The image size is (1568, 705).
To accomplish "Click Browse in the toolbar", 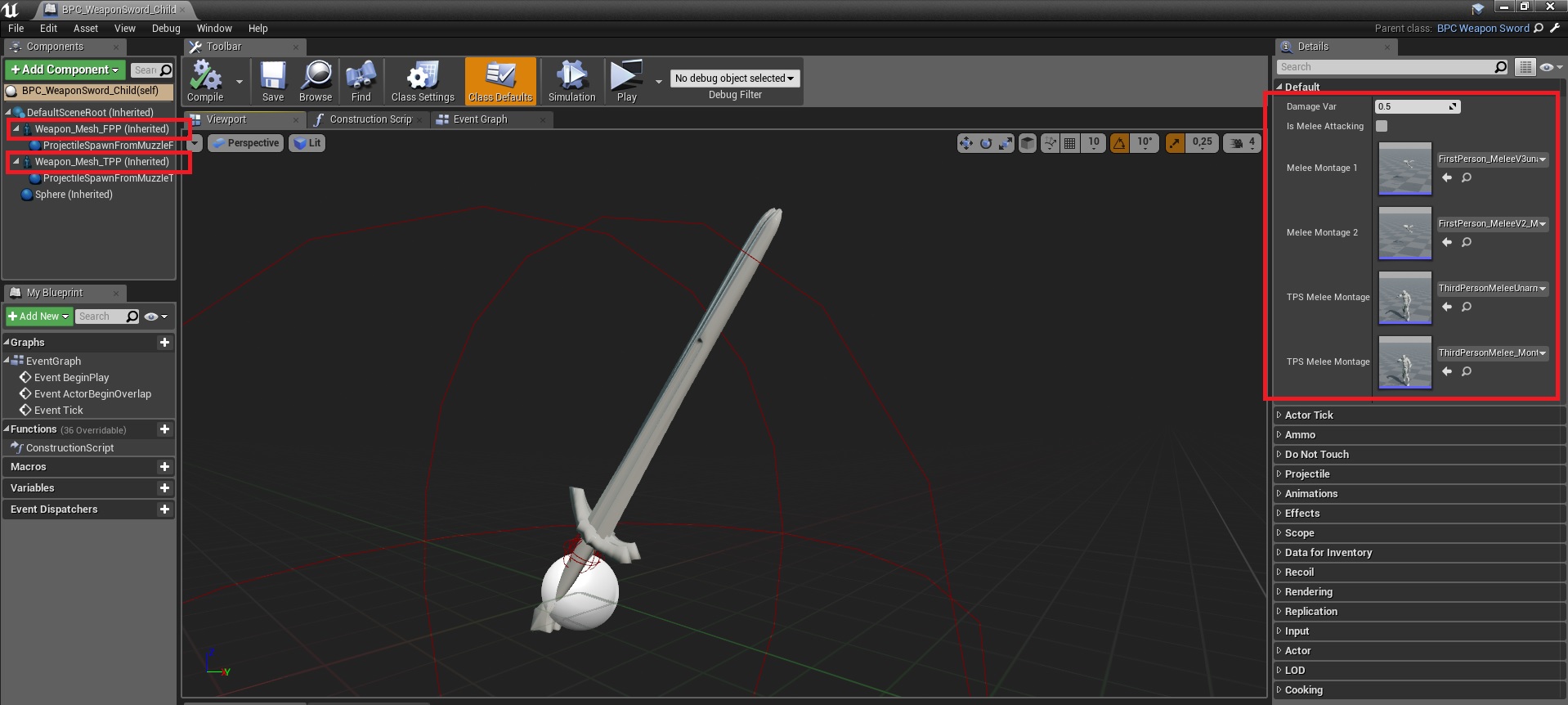I will pyautogui.click(x=316, y=81).
